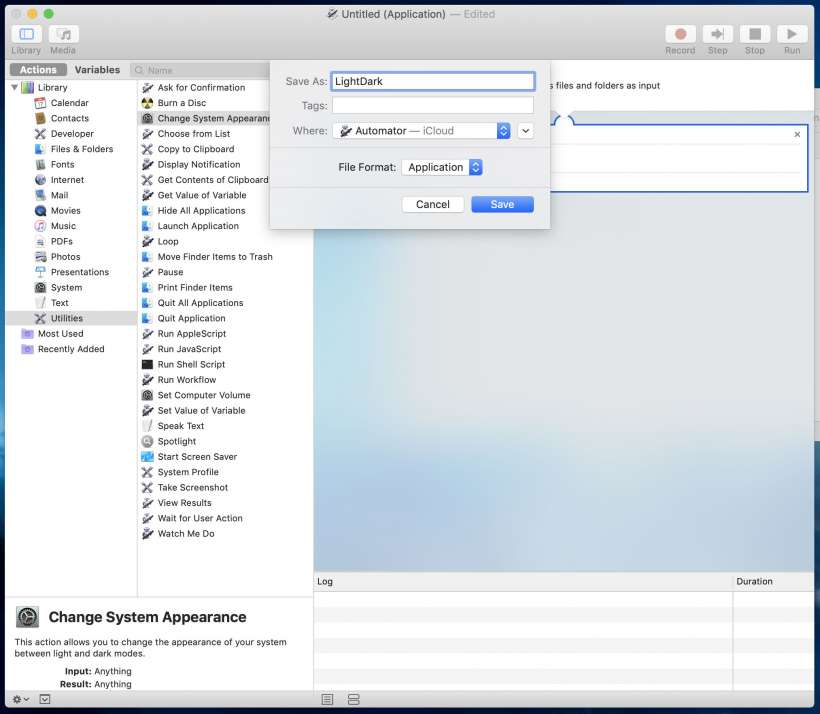Select Ask for Confirmation action

201,87
